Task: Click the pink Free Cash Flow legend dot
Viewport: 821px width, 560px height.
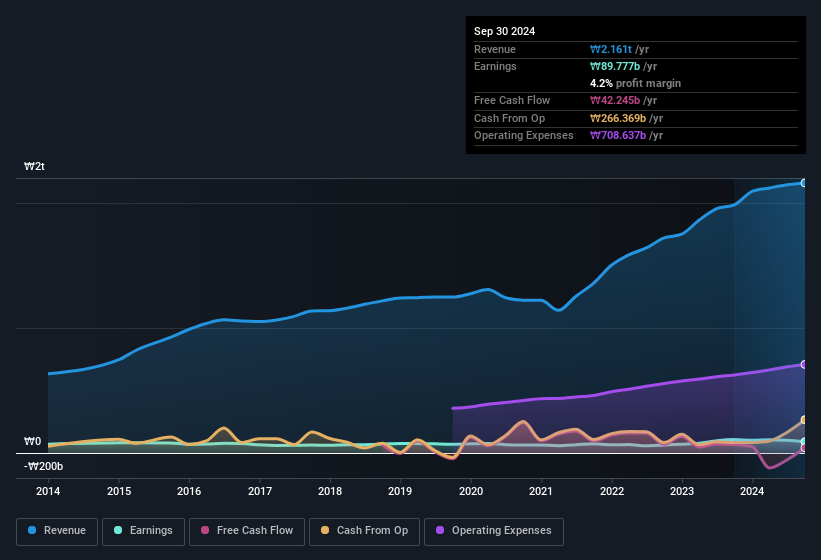Action: [x=205, y=531]
